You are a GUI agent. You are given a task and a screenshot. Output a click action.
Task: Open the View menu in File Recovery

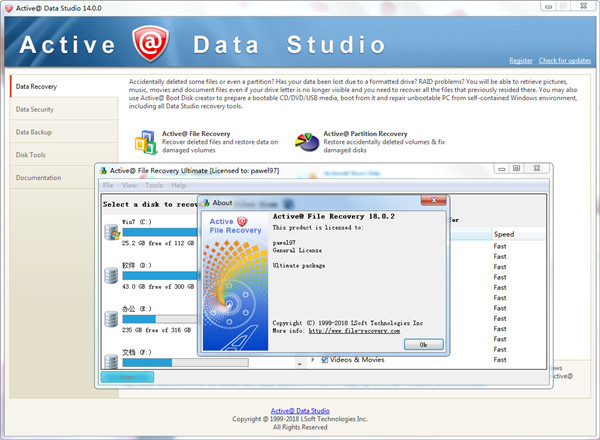click(x=129, y=185)
